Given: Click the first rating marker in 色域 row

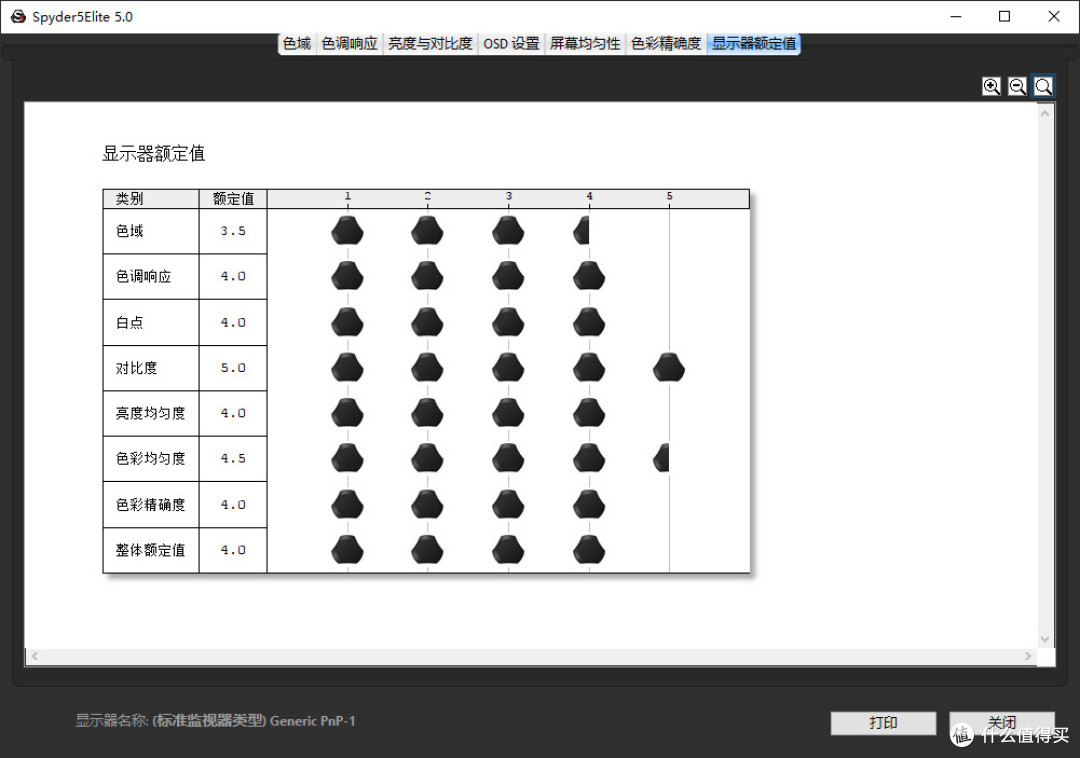Looking at the screenshot, I should point(347,231).
